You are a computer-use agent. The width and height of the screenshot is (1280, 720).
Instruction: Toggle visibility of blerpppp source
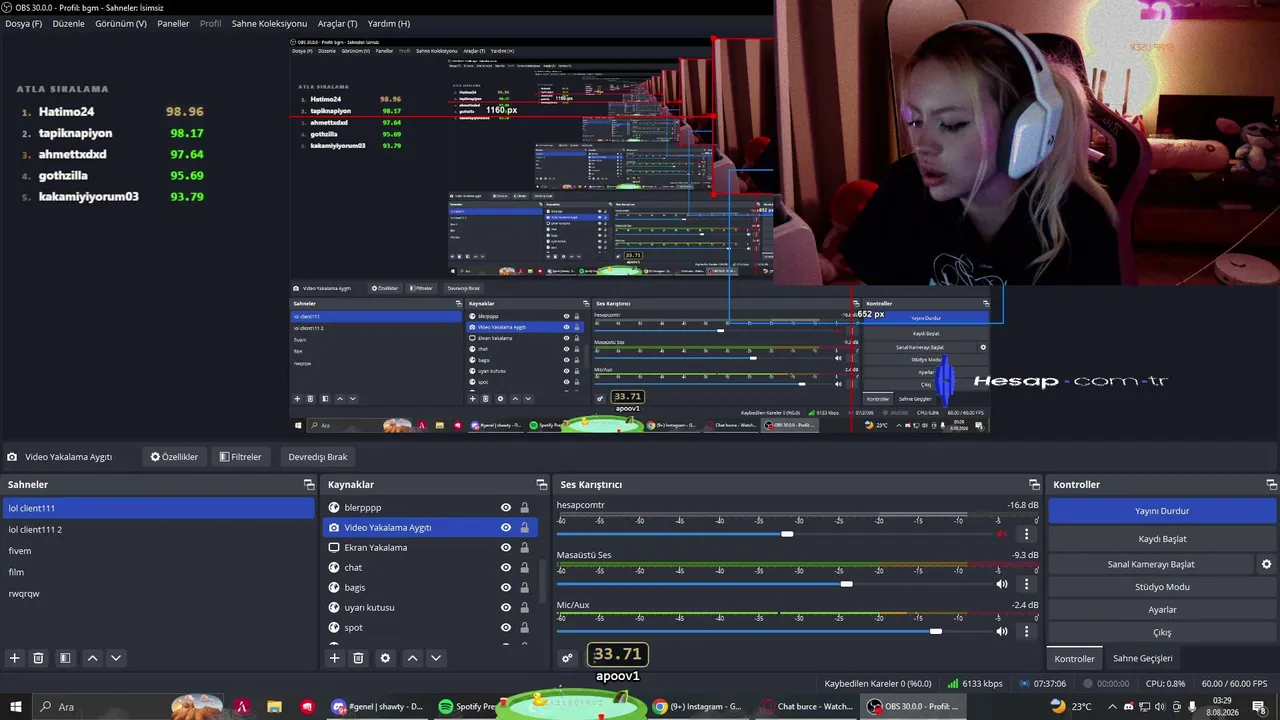click(x=506, y=508)
